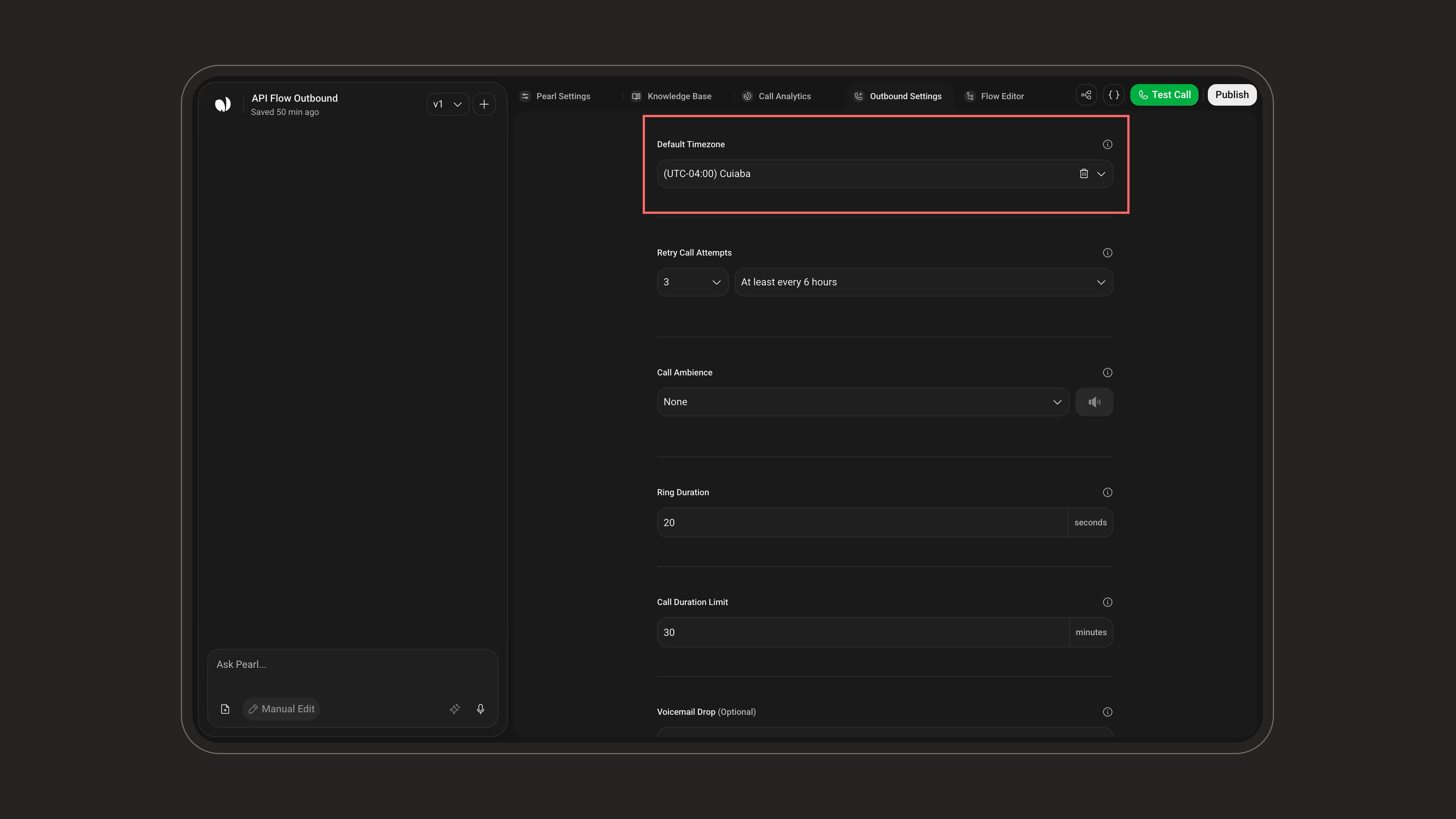View Call Ambience info icon
1456x819 pixels.
(x=1107, y=373)
